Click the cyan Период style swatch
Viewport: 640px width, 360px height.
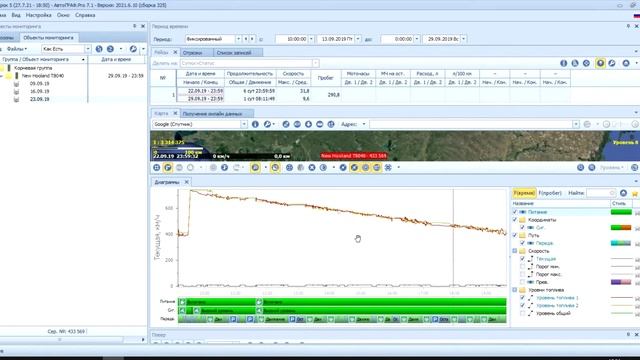point(621,243)
